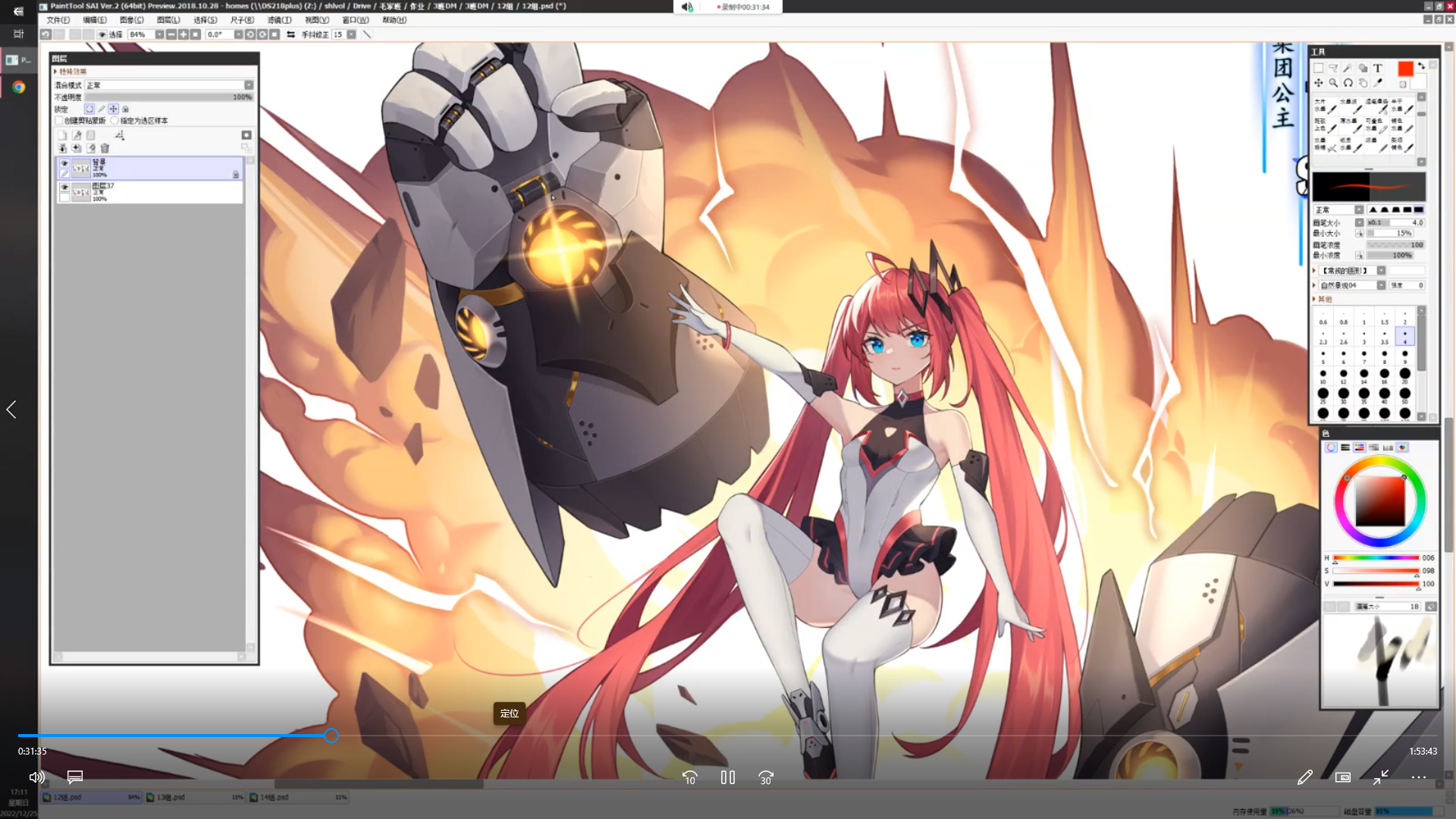Switch to the 13组.psd document tab
The width and height of the screenshot is (1456, 819).
click(194, 798)
